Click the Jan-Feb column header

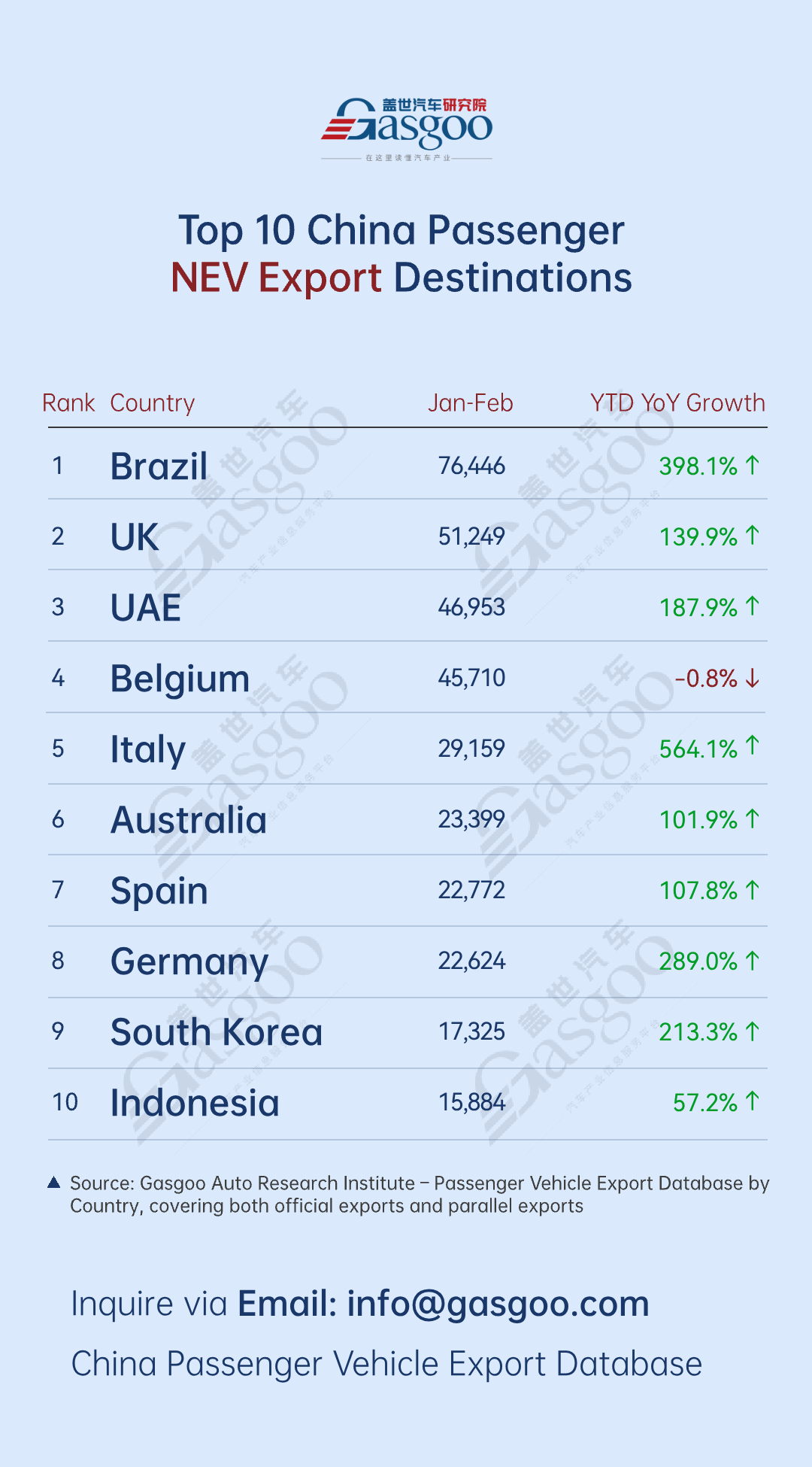(x=471, y=403)
